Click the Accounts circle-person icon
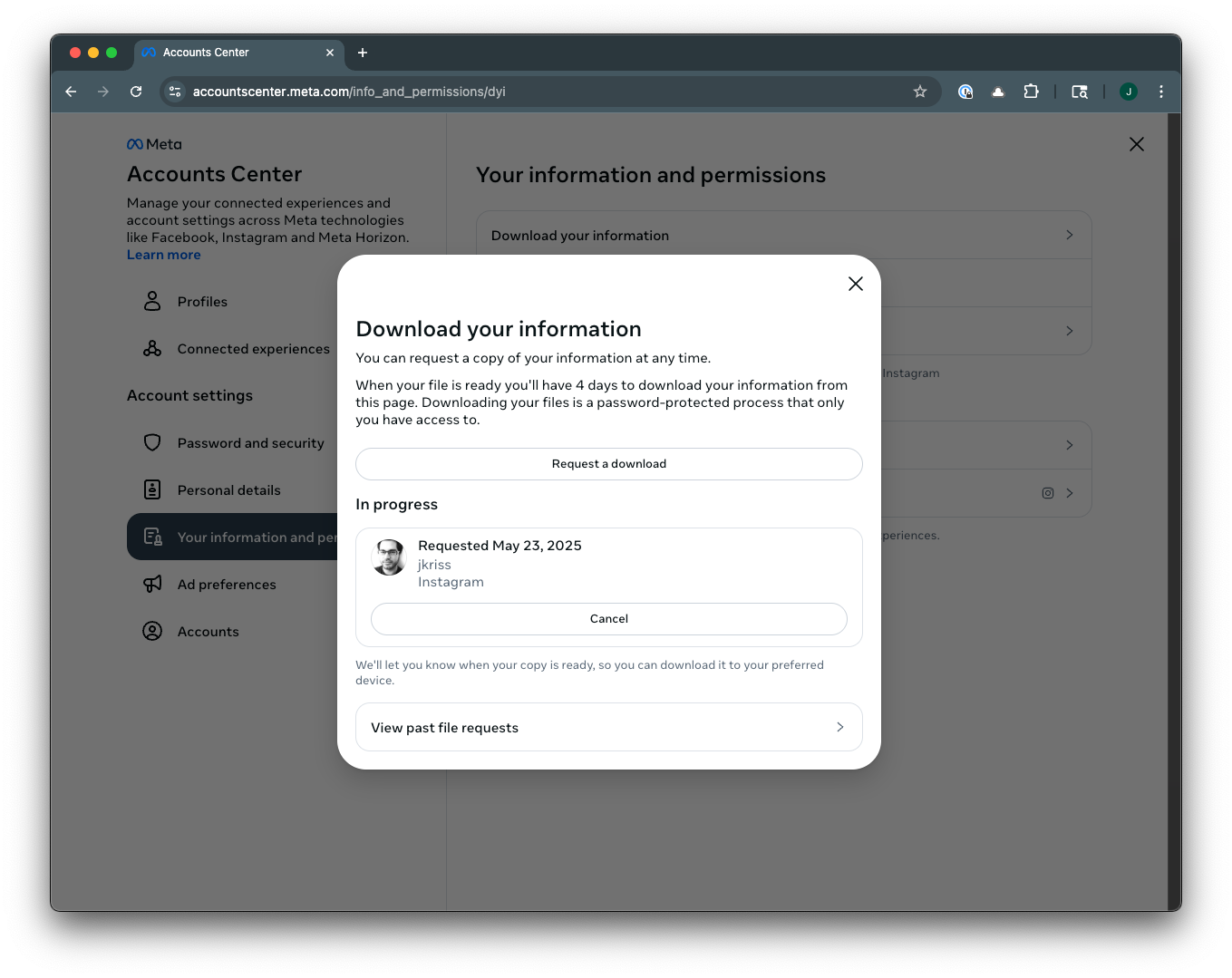Image resolution: width=1232 pixels, height=978 pixels. click(x=152, y=631)
